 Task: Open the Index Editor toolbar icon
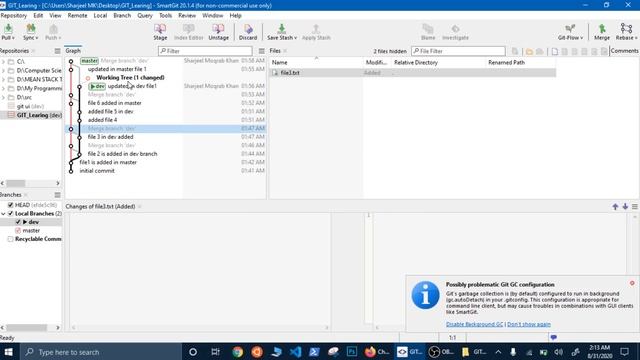tap(189, 29)
